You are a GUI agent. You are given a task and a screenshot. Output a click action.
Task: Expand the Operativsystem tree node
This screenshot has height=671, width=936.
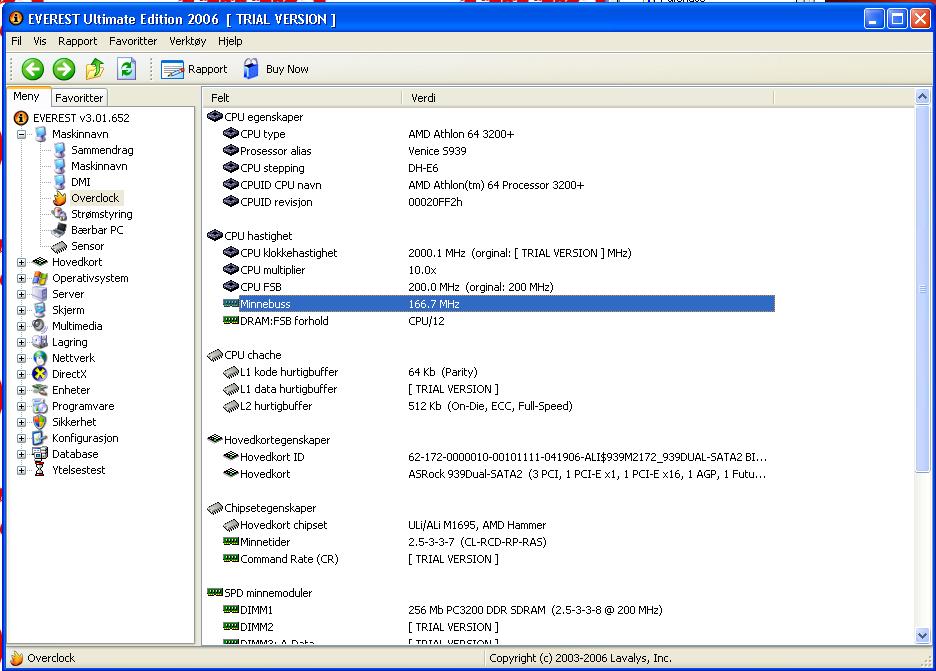(21, 278)
